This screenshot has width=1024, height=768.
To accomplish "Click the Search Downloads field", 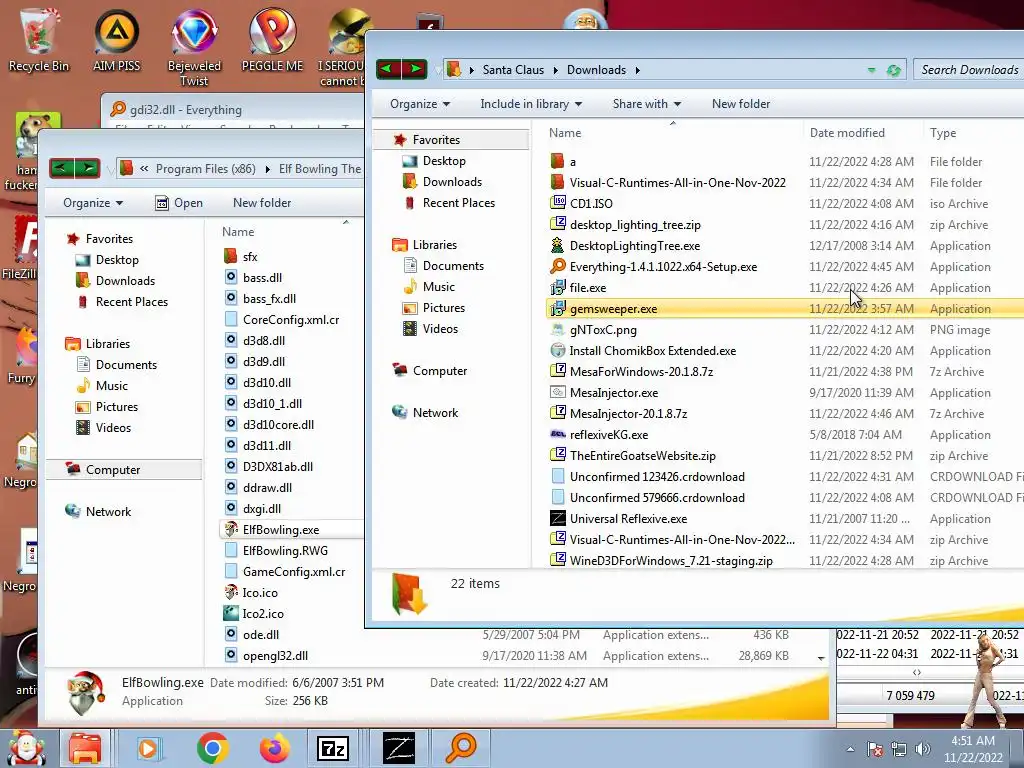I will tap(969, 70).
